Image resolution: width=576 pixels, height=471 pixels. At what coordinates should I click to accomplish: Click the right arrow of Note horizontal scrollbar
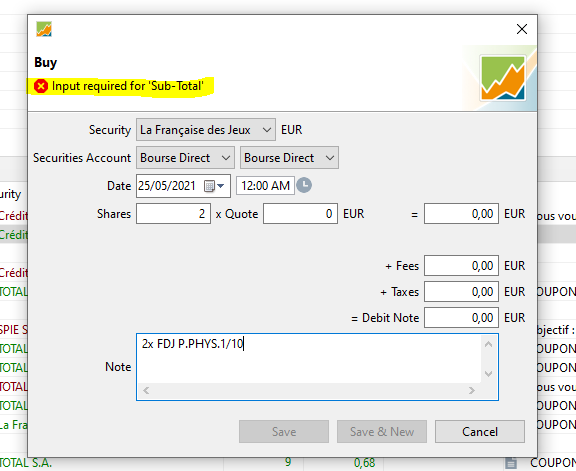tap(472, 391)
